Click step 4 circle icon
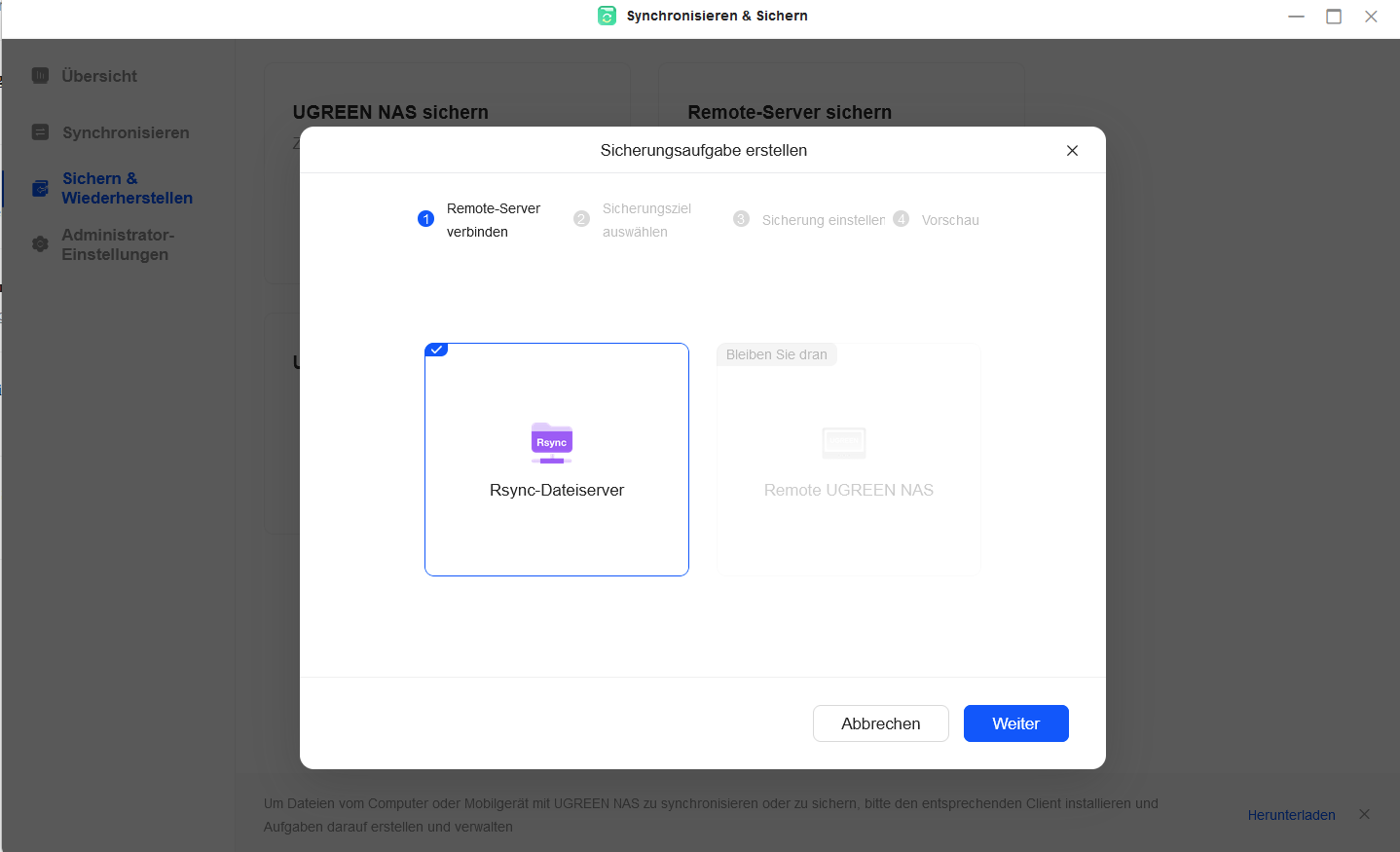The width and height of the screenshot is (1400, 852). point(901,219)
